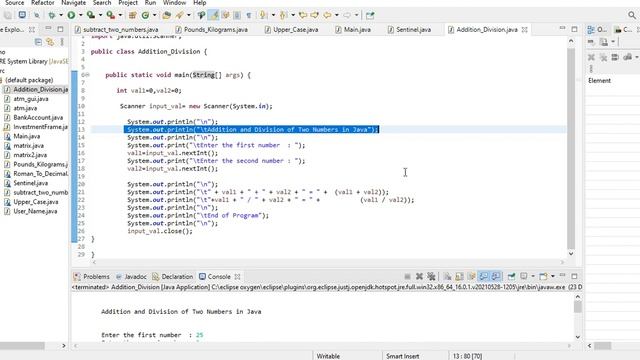Click the Last Edit Location icon
This screenshot has width=640, height=360.
click(303, 16)
